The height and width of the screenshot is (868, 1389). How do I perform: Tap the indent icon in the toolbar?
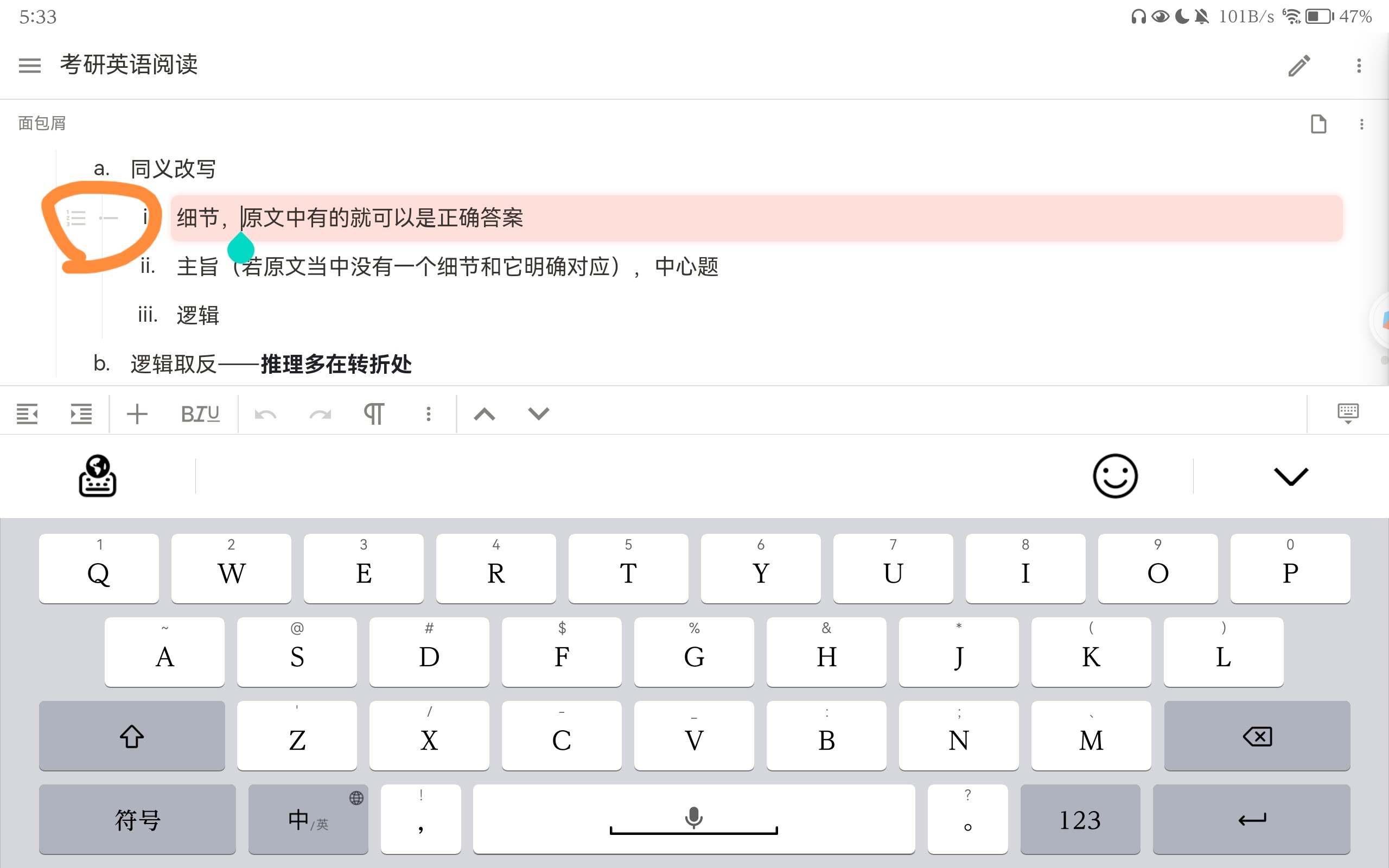(81, 413)
